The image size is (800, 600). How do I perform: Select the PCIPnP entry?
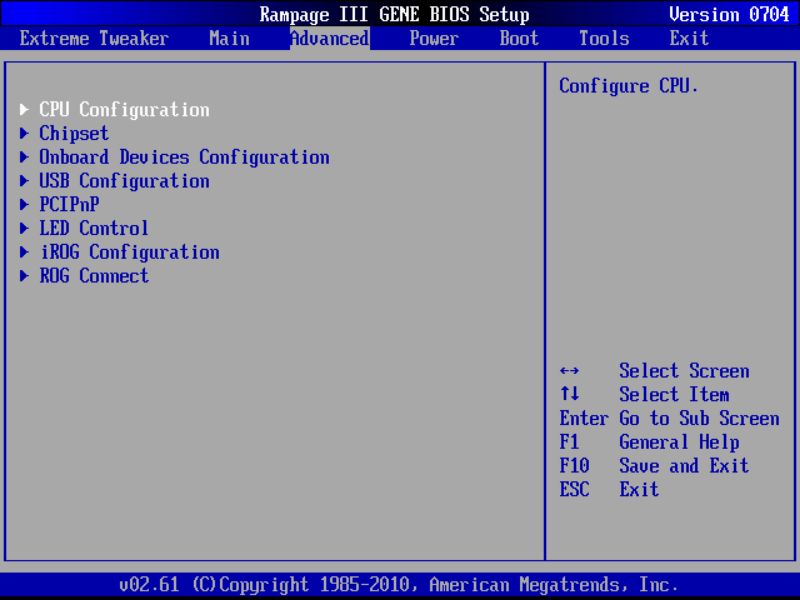coord(69,205)
